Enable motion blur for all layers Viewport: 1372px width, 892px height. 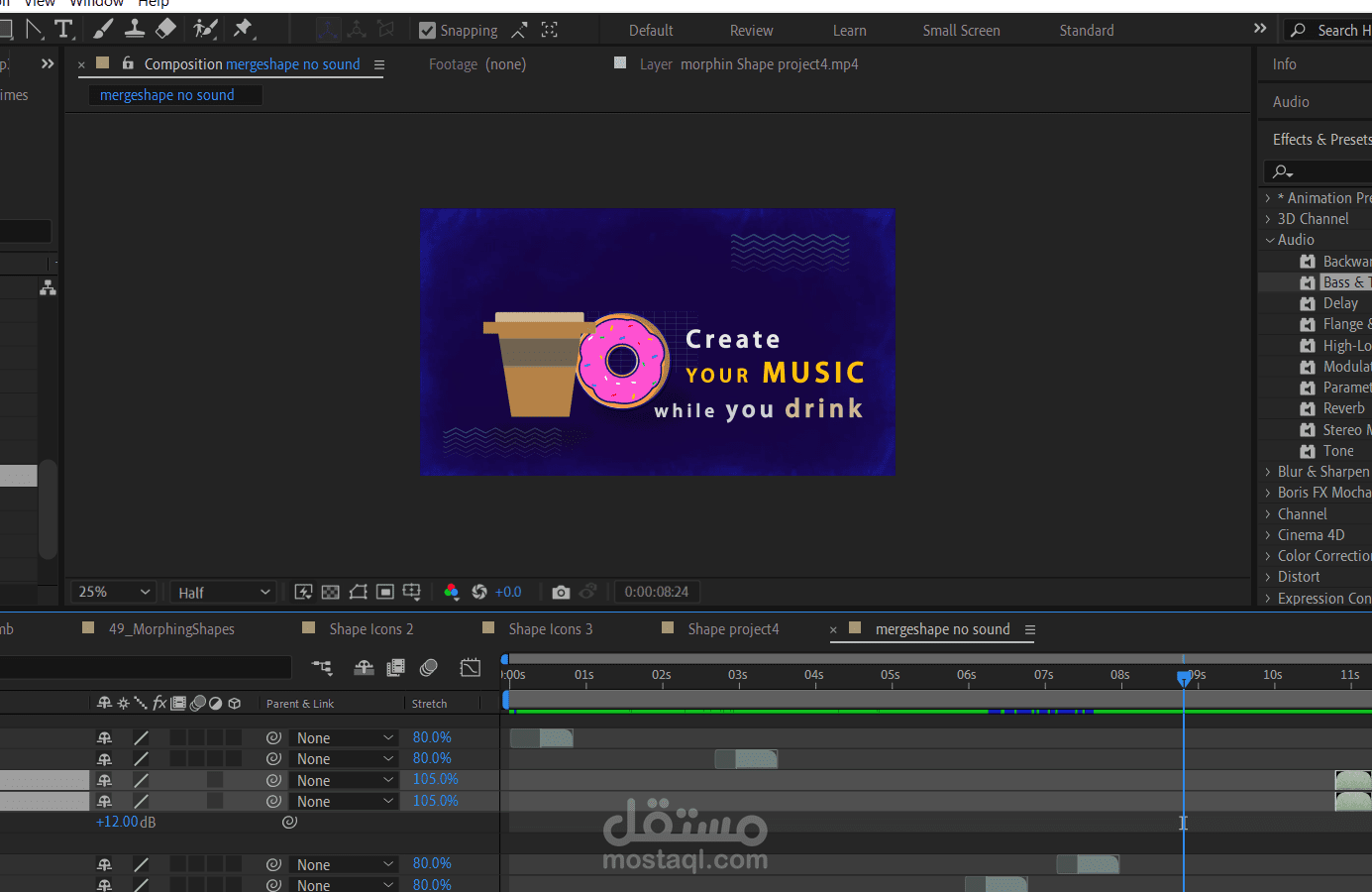click(429, 668)
